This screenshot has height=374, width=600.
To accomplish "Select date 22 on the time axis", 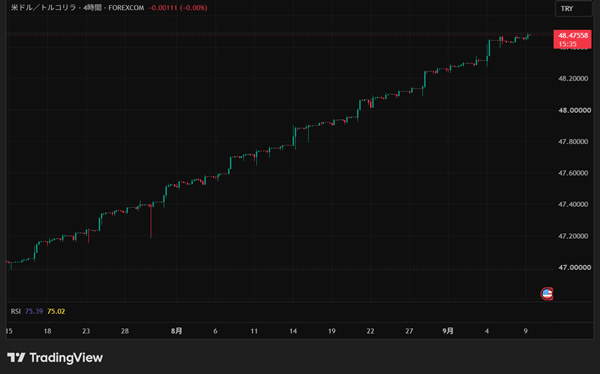I will pos(370,331).
